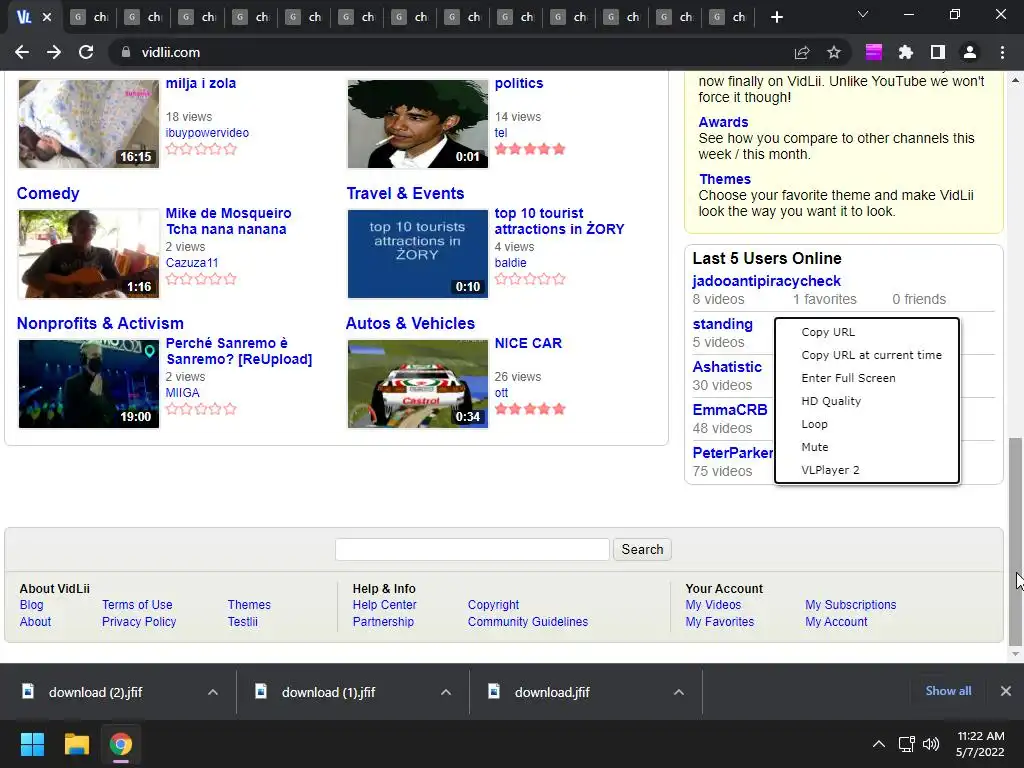Open the Chrome profile avatar icon
Viewport: 1024px width, 768px height.
[x=970, y=52]
